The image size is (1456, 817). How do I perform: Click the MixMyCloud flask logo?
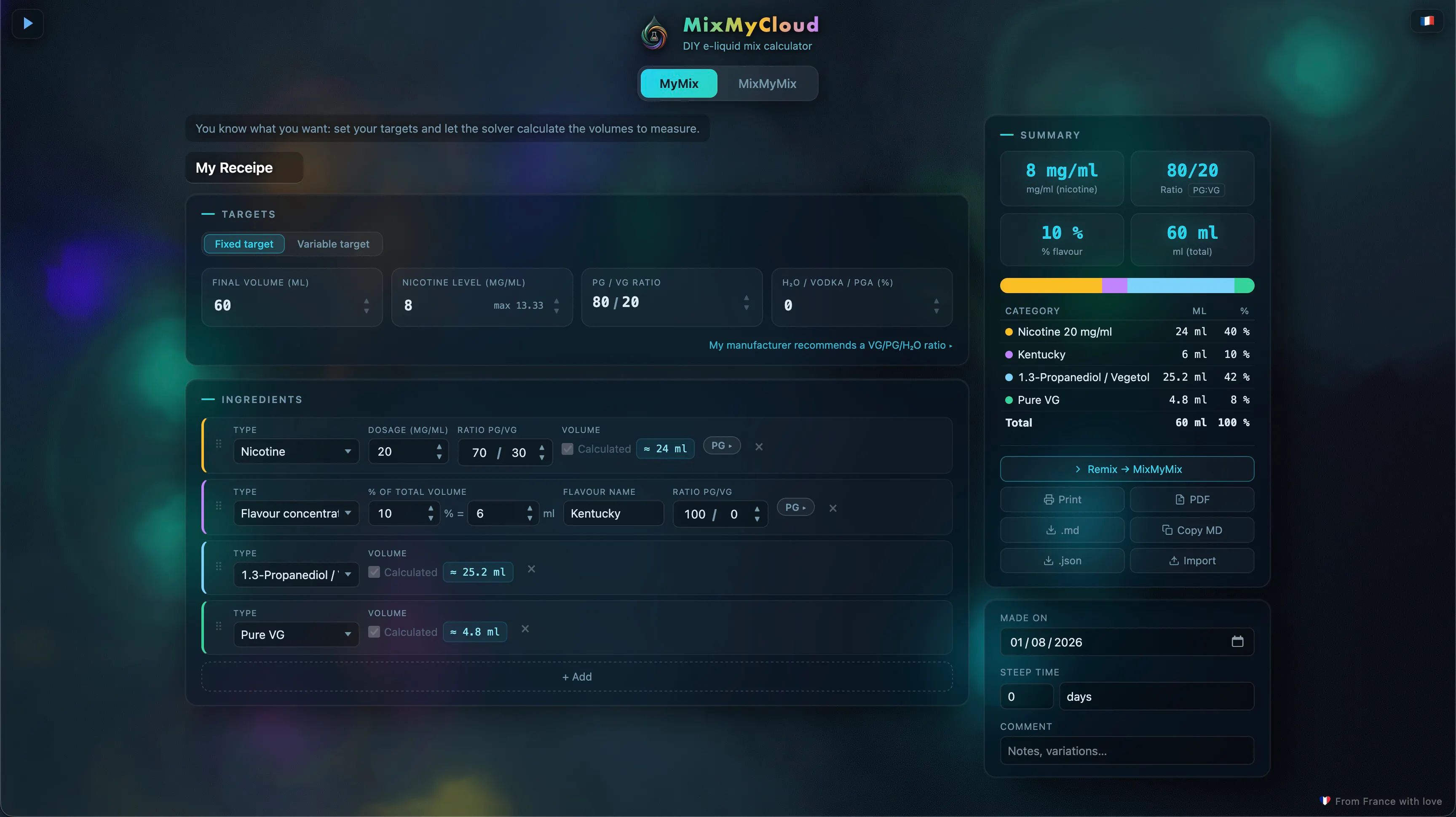click(x=655, y=33)
